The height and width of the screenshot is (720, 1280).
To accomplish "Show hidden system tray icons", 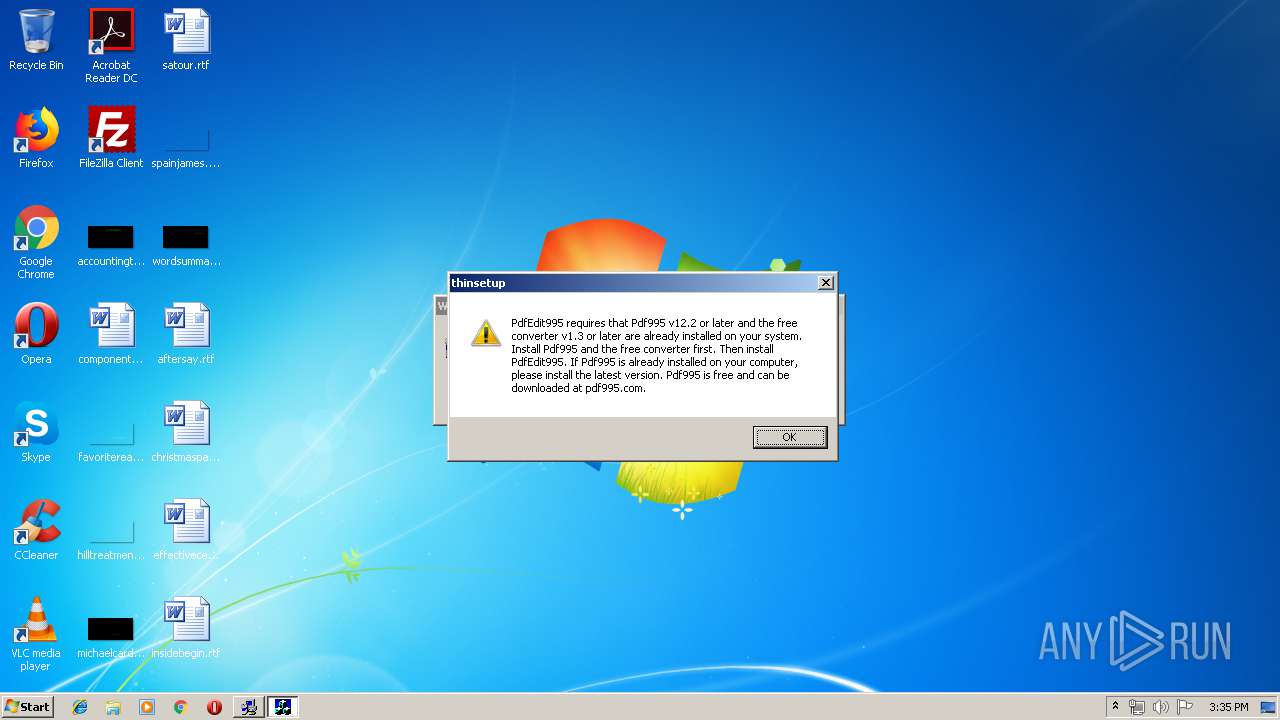I will tap(1115, 707).
